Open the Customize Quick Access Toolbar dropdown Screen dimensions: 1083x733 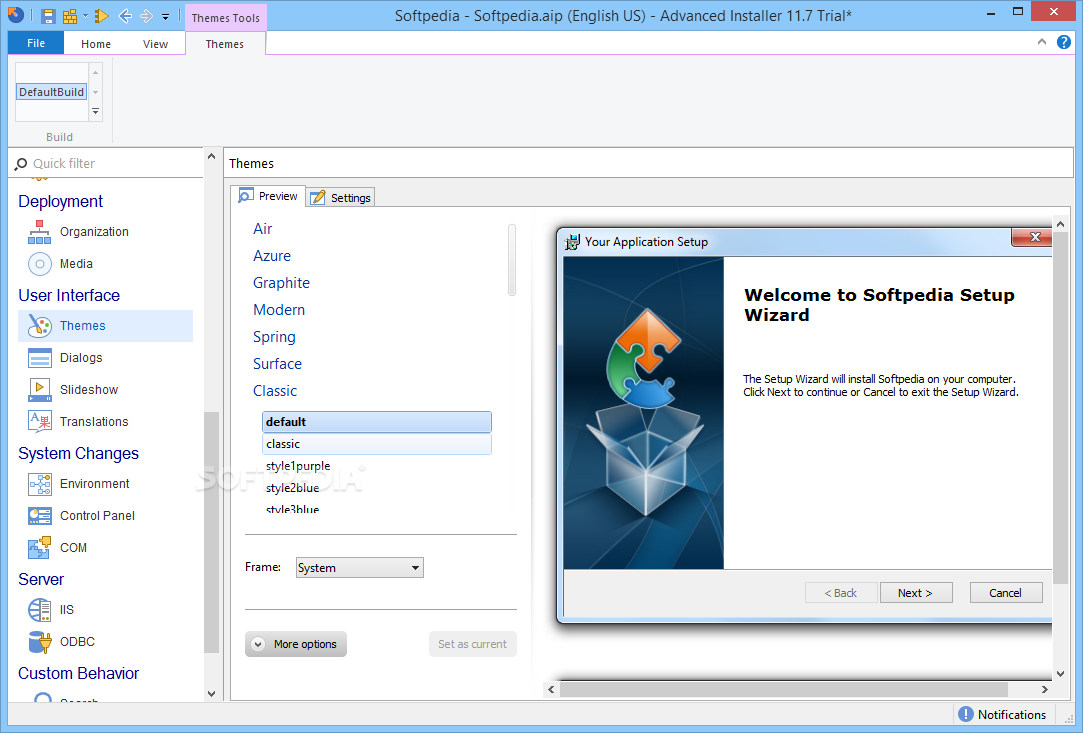pyautogui.click(x=166, y=17)
